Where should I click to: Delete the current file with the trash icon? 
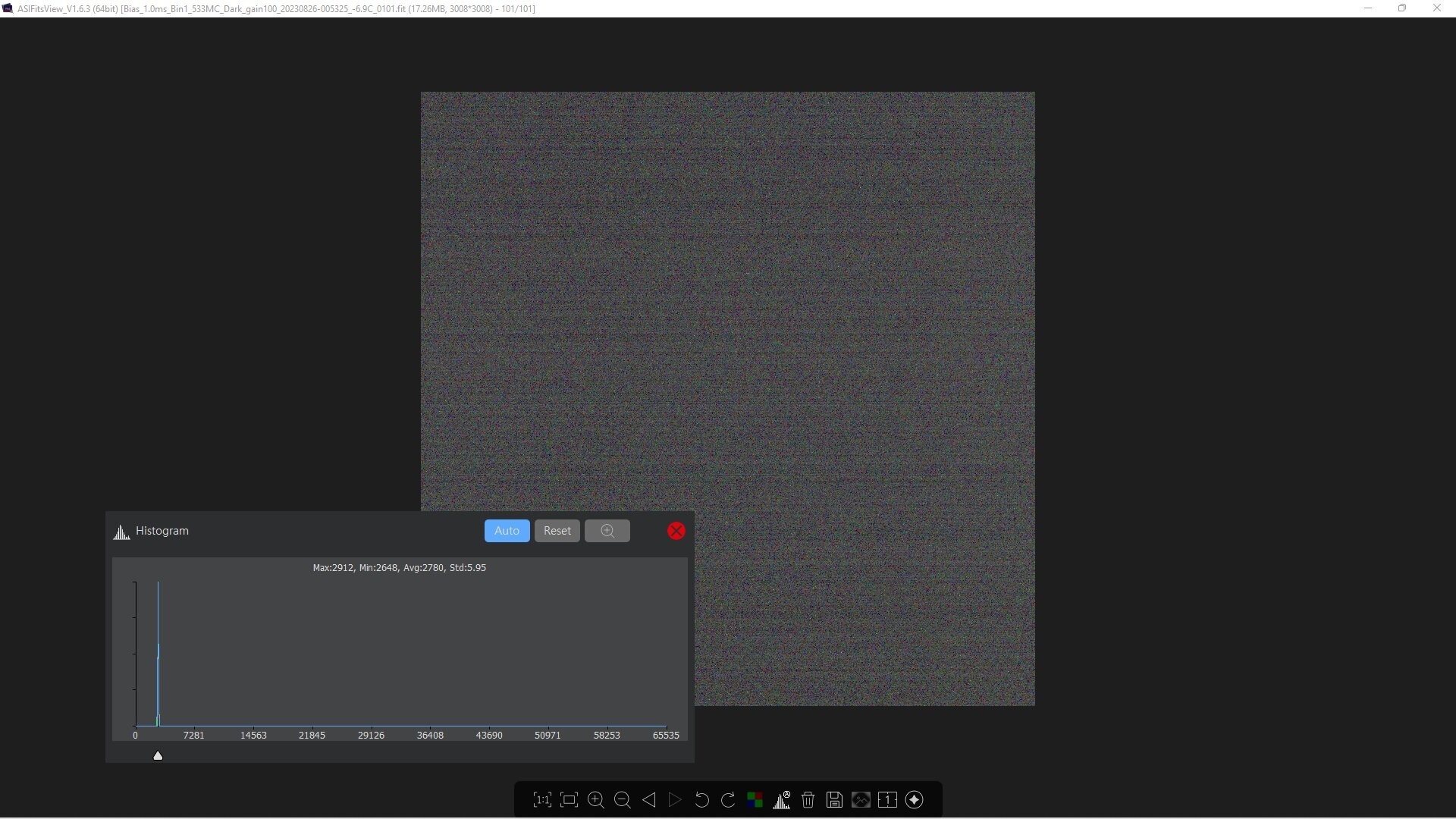[x=808, y=800]
